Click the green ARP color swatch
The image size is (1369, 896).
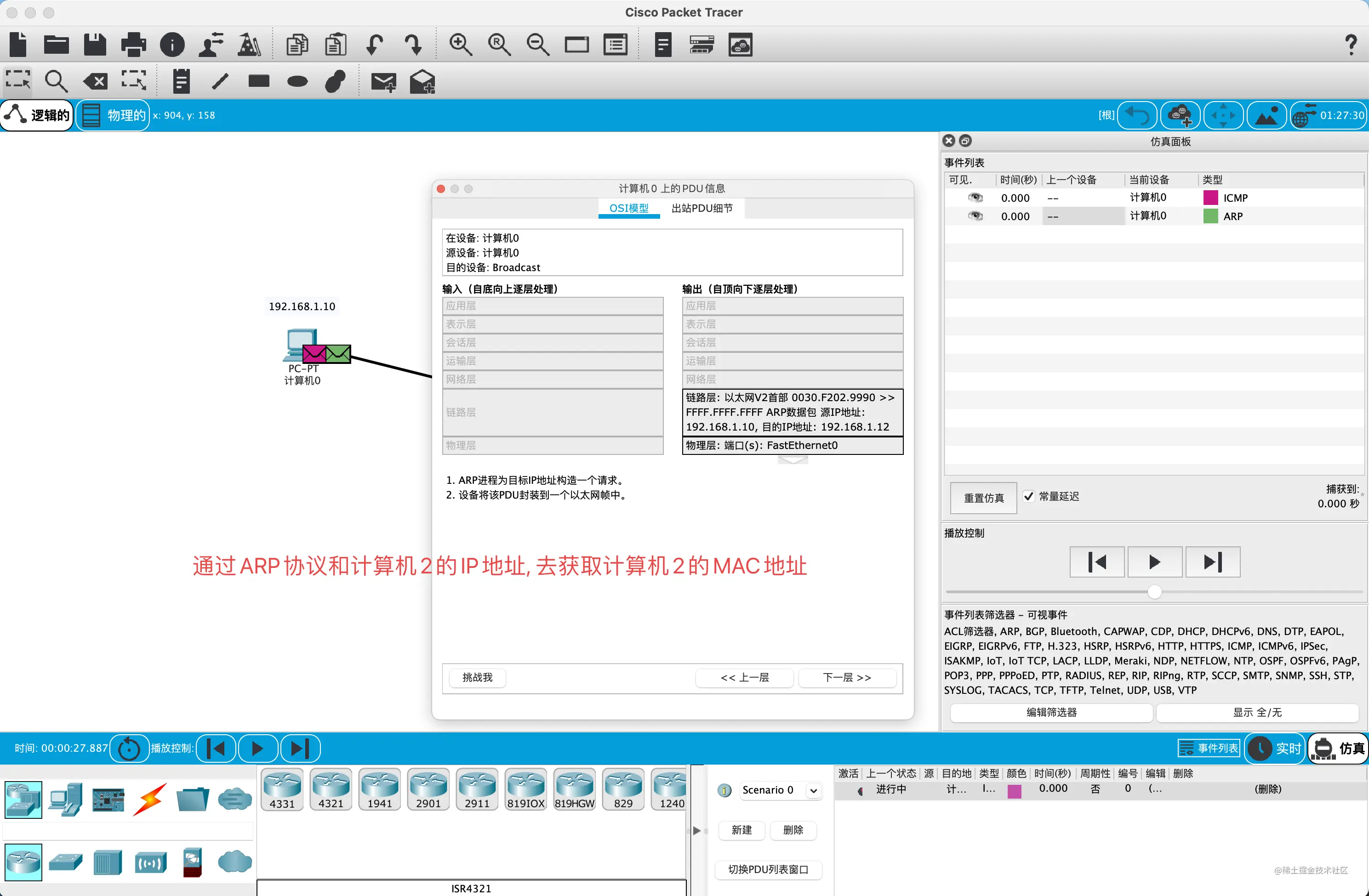pos(1211,216)
